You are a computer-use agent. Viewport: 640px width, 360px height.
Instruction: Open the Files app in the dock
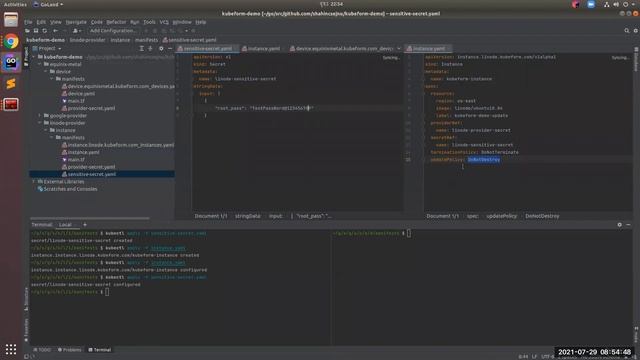[11, 20]
